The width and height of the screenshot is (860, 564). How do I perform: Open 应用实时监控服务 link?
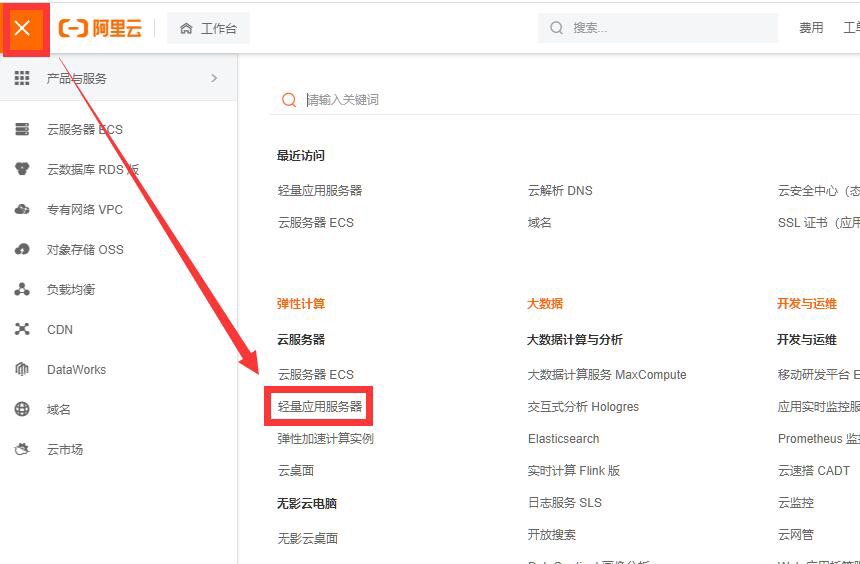click(x=818, y=407)
